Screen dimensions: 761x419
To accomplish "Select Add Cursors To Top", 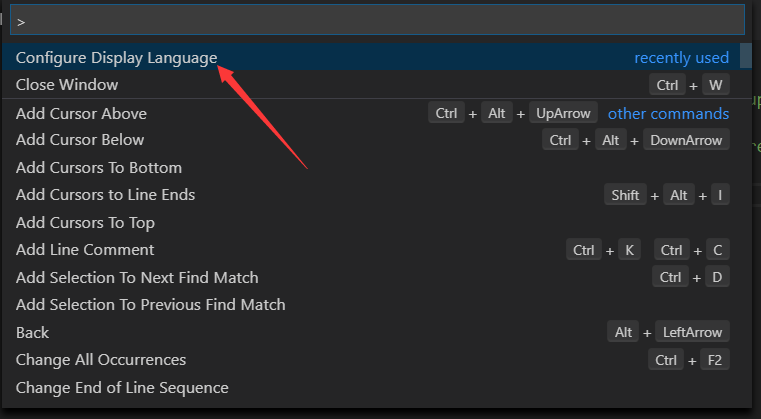I will tap(85, 222).
